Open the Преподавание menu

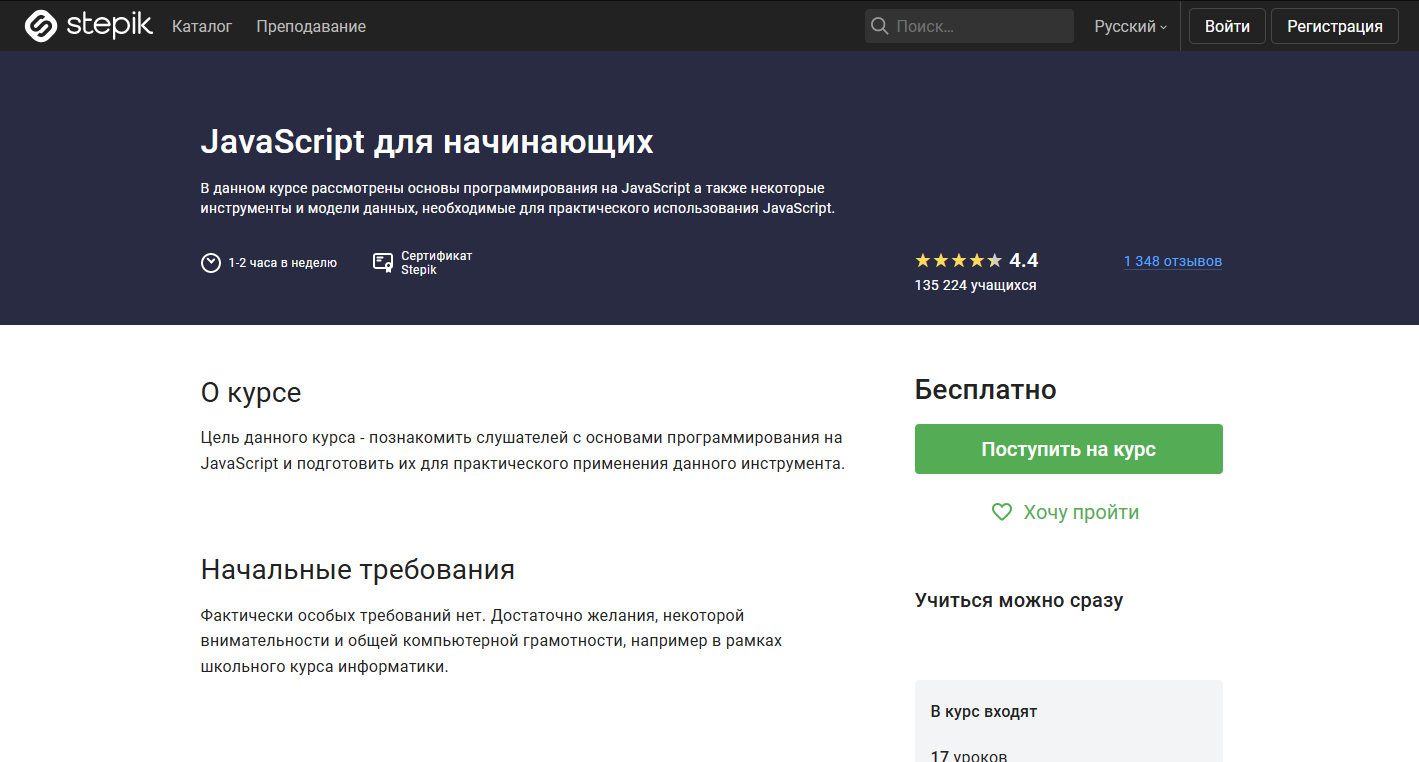pyautogui.click(x=311, y=26)
